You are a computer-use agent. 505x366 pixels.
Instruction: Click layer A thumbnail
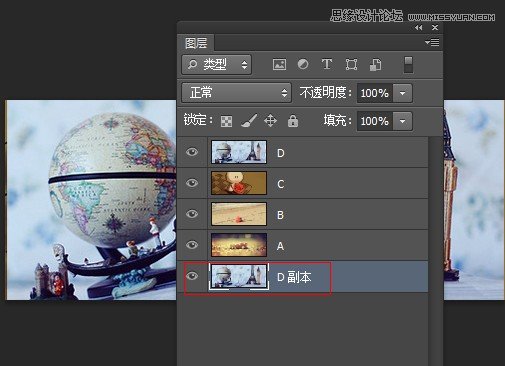click(x=239, y=245)
